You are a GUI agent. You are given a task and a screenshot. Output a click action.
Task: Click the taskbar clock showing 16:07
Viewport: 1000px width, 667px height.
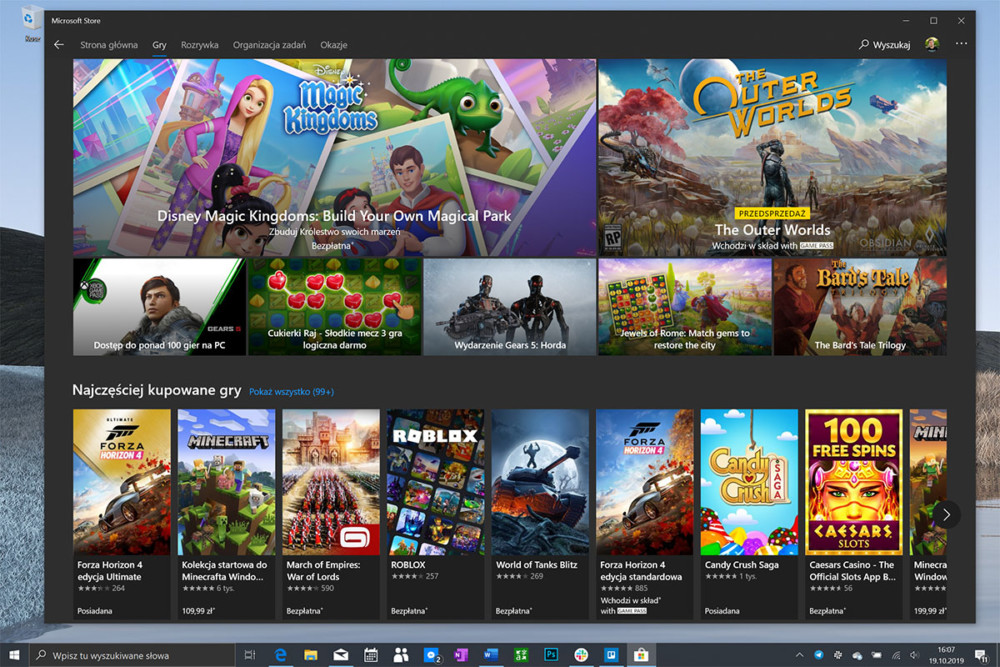click(946, 655)
